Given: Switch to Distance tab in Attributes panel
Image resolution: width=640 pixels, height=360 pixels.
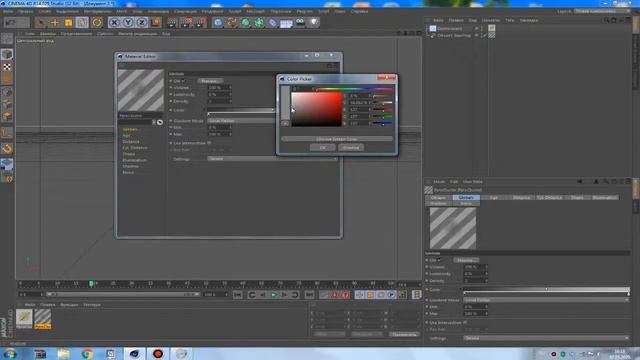Looking at the screenshot, I should (521, 198).
